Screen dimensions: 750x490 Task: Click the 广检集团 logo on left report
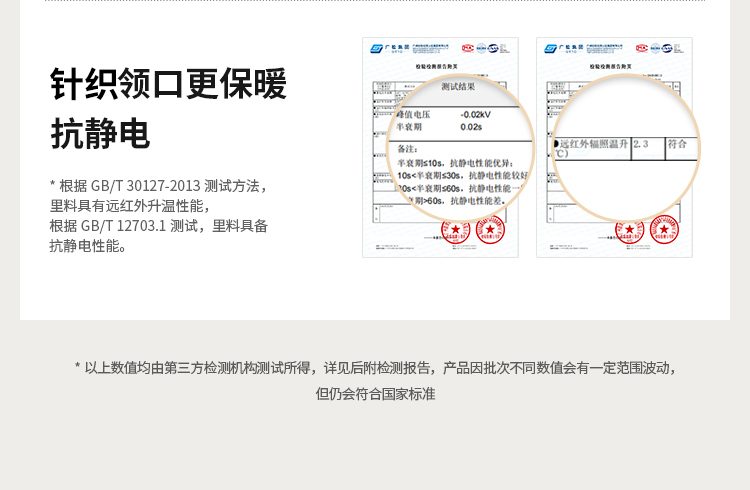point(390,48)
